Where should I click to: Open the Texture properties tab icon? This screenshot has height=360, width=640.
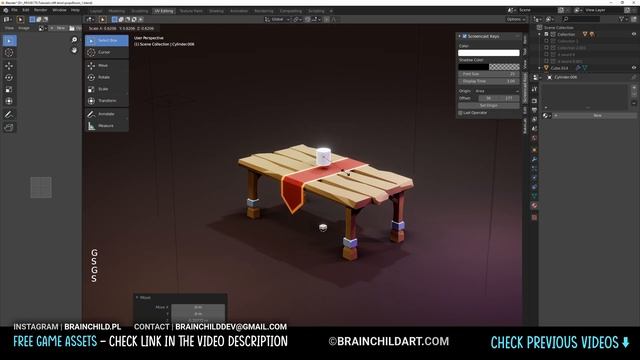tap(534, 217)
